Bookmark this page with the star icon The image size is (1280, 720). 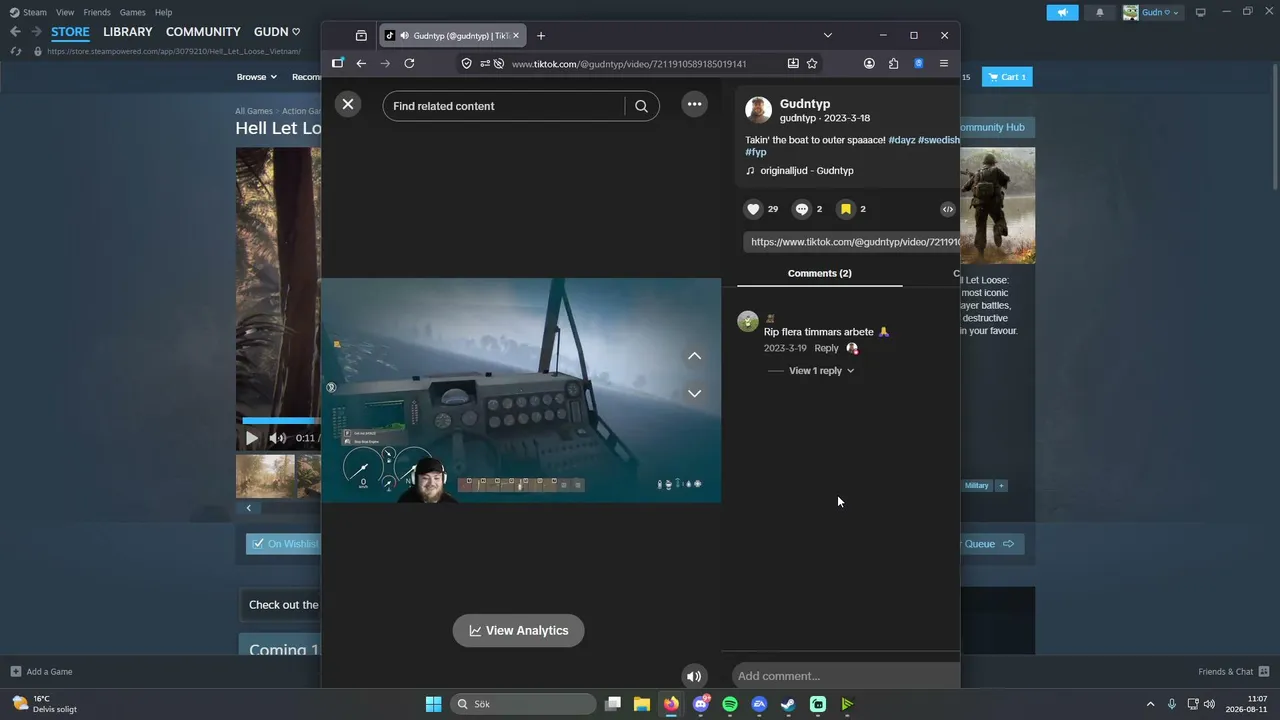click(x=812, y=64)
